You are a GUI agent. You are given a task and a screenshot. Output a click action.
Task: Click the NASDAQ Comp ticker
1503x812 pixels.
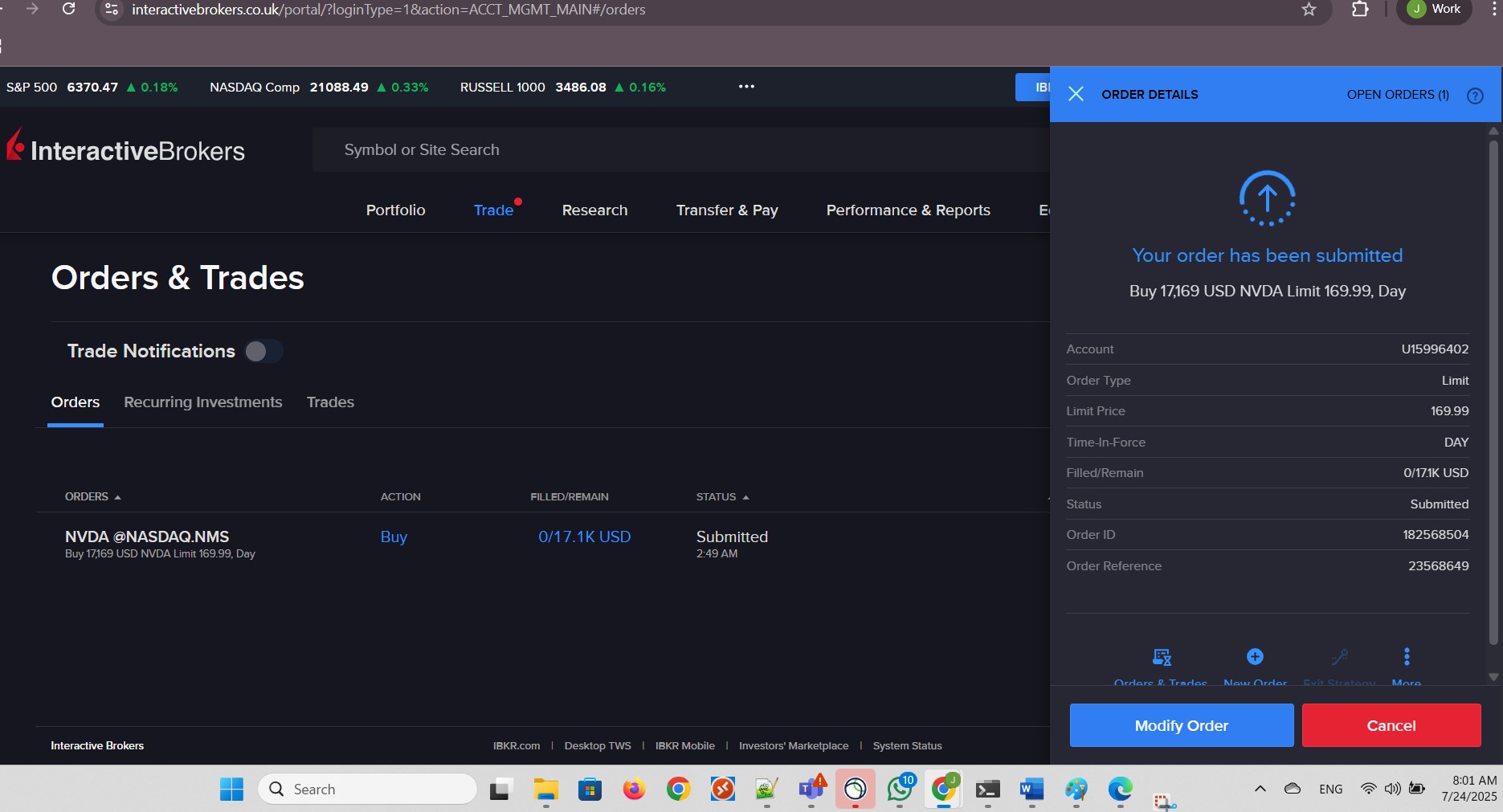(319, 87)
